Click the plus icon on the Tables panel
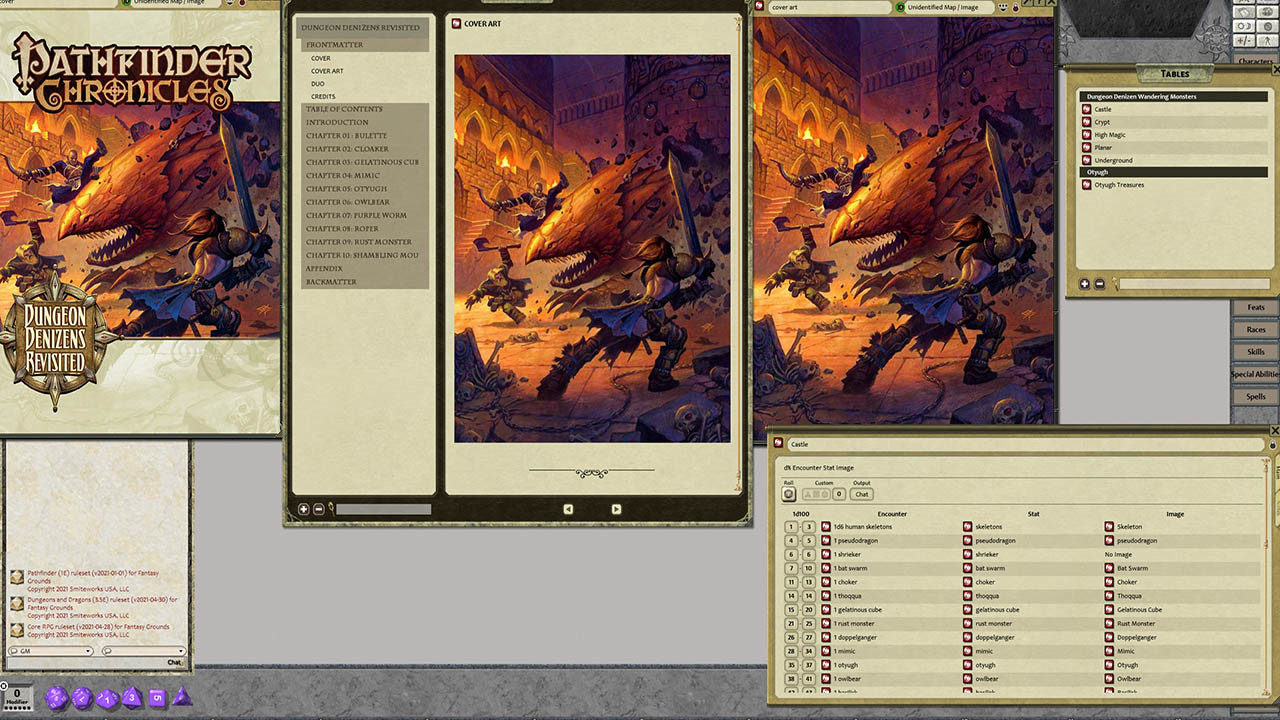The width and height of the screenshot is (1280, 720). [1084, 283]
